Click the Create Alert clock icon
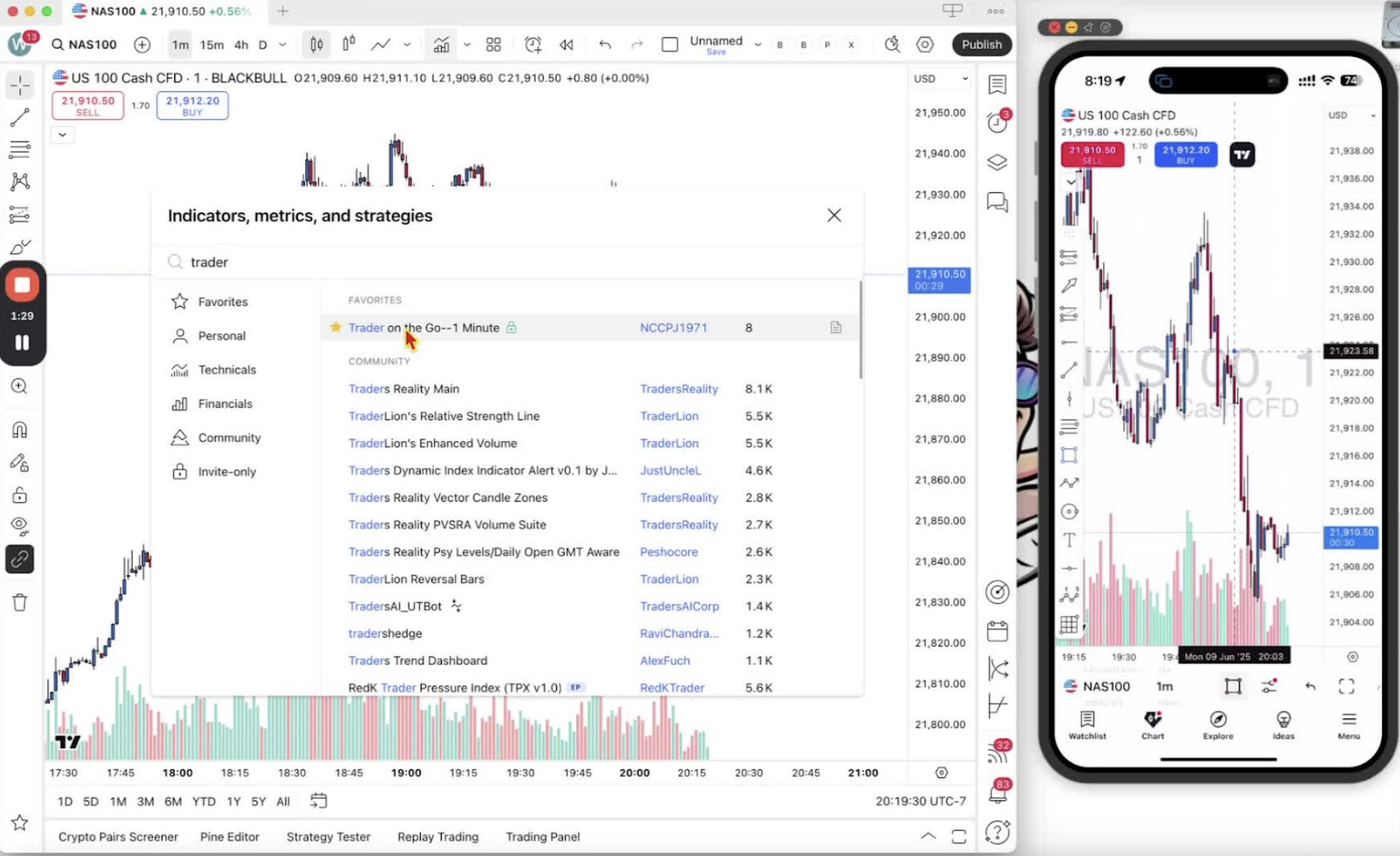1400x856 pixels. tap(533, 44)
